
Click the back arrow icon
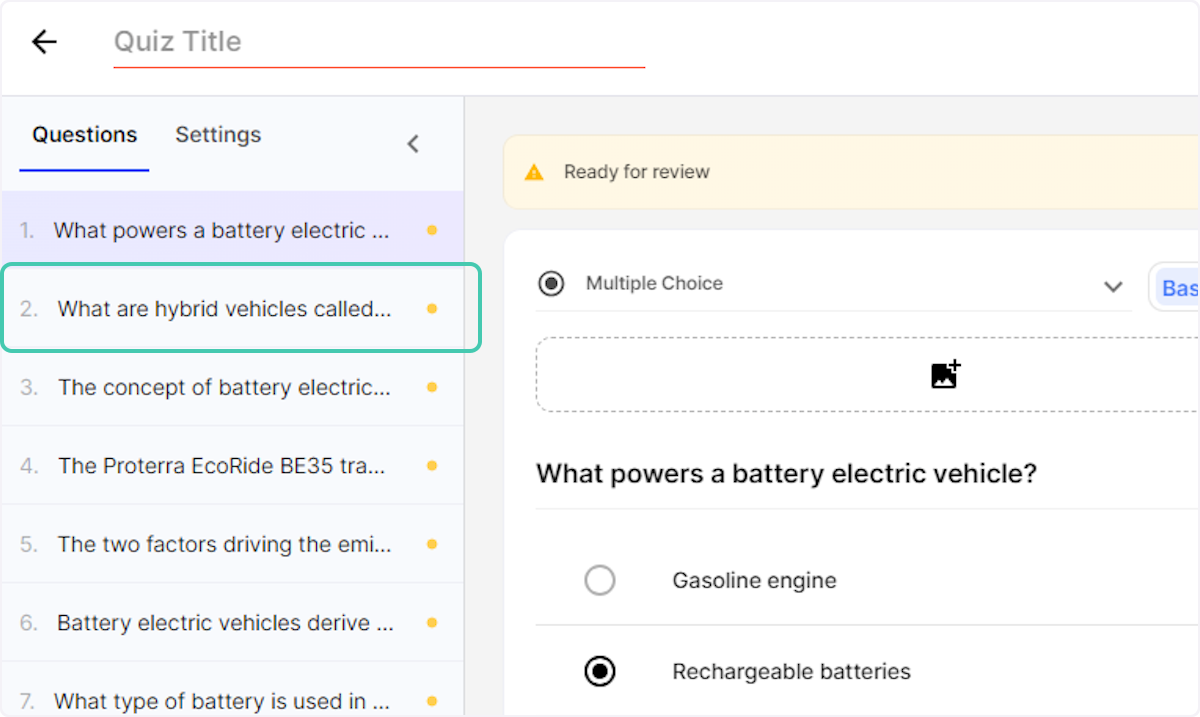(x=44, y=42)
